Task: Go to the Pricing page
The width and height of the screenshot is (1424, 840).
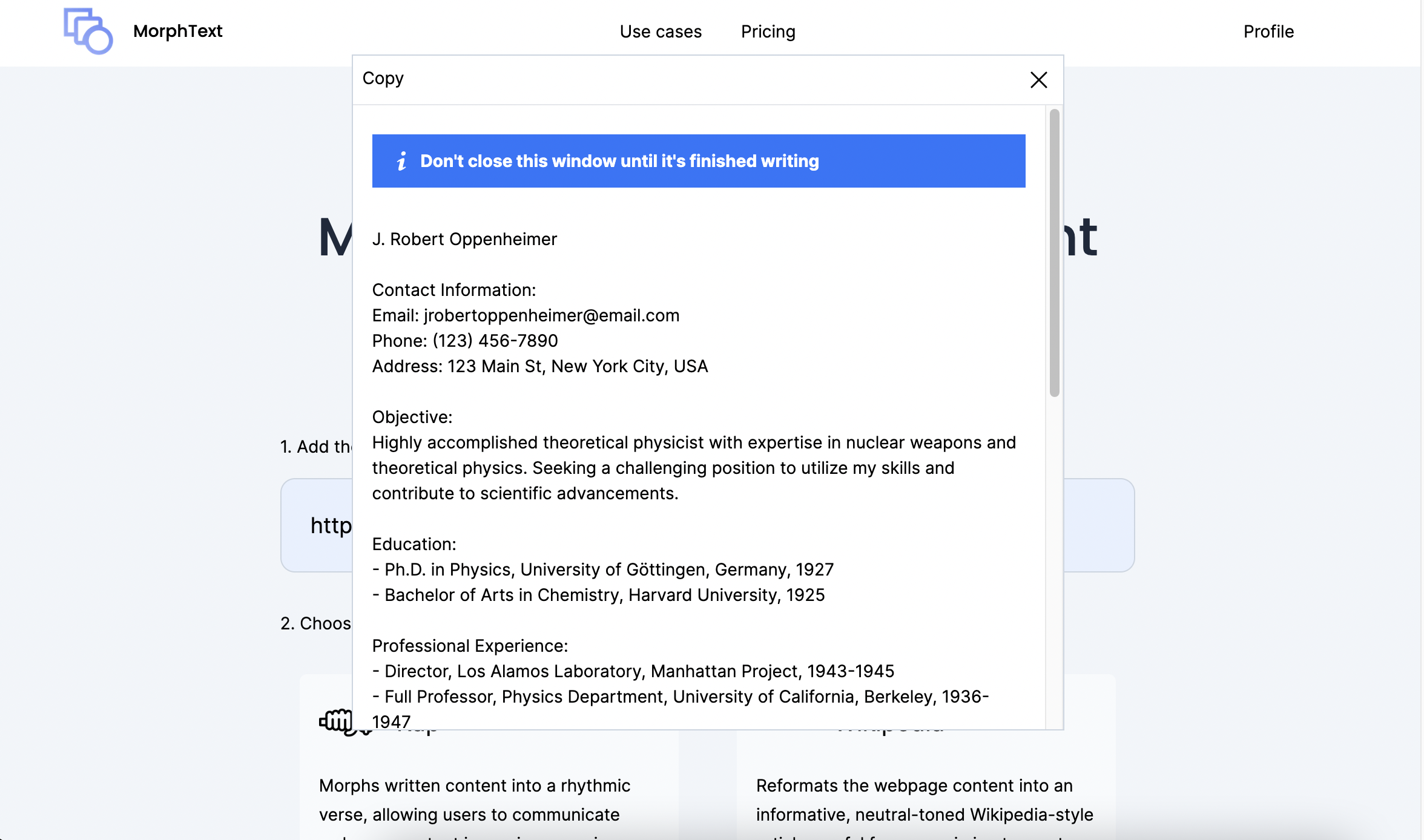Action: click(768, 31)
